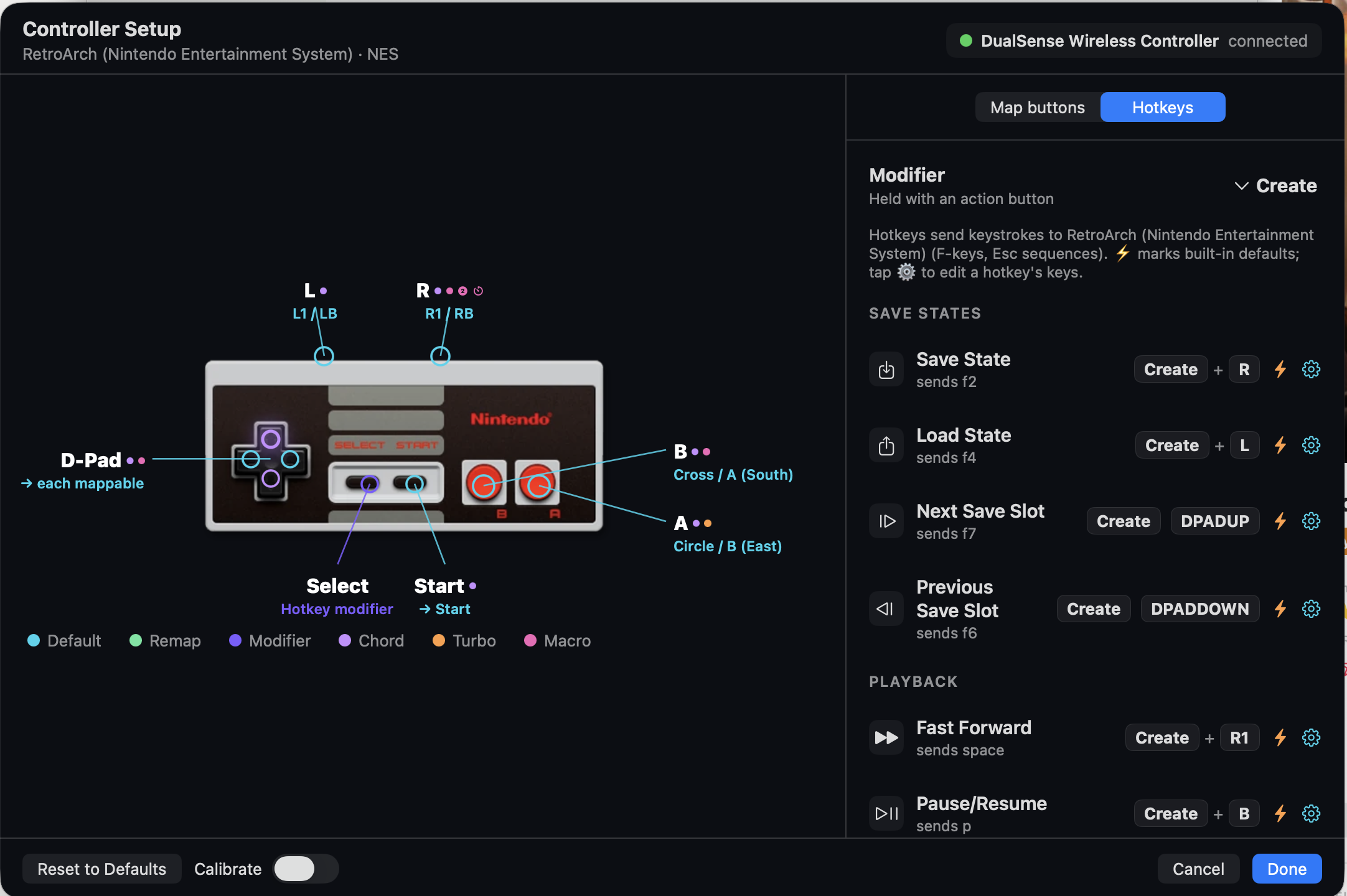The height and width of the screenshot is (896, 1347).
Task: Click the Fast Forward lightning icon
Action: 1280,738
